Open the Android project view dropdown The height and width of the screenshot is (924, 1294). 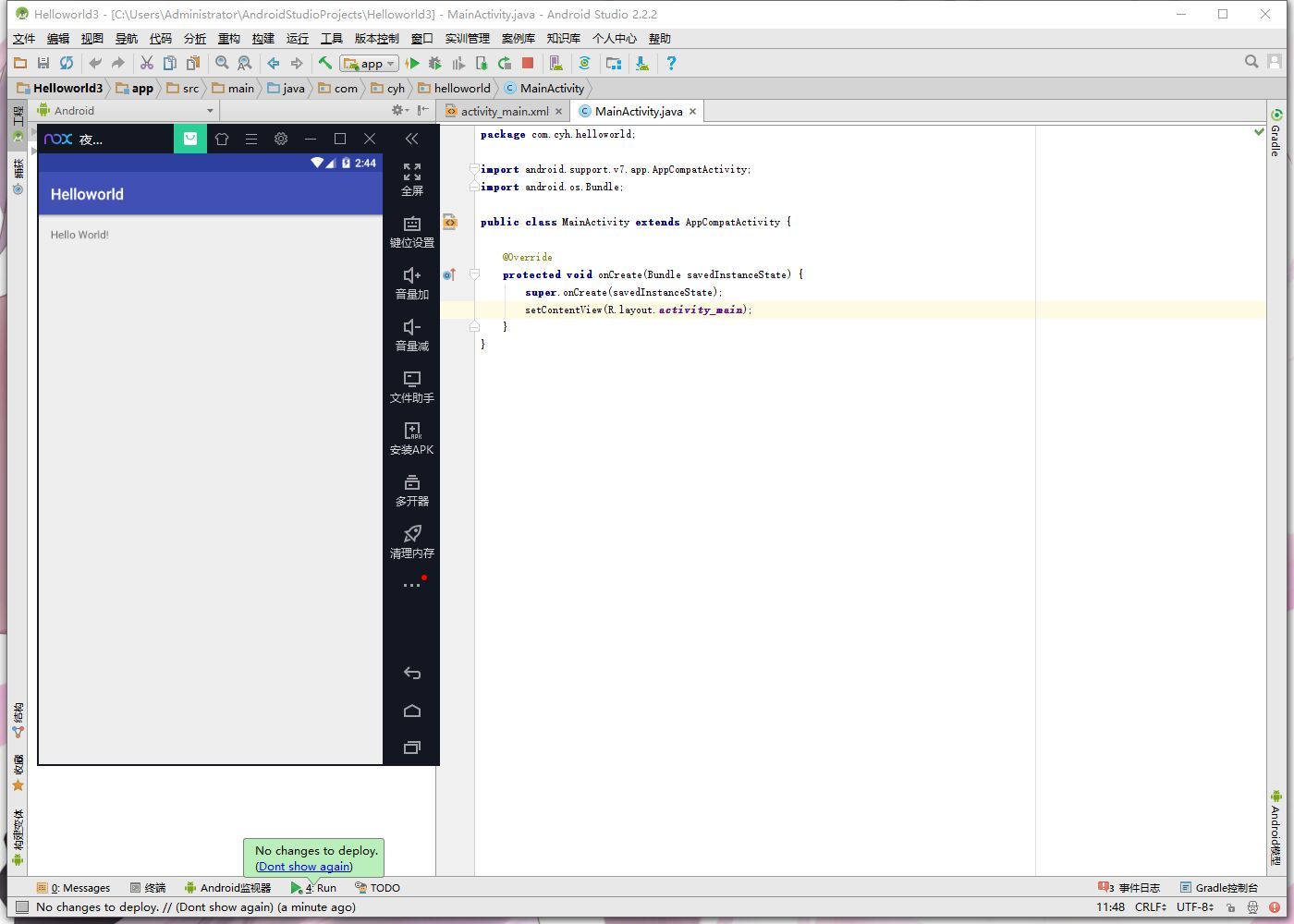(x=125, y=110)
